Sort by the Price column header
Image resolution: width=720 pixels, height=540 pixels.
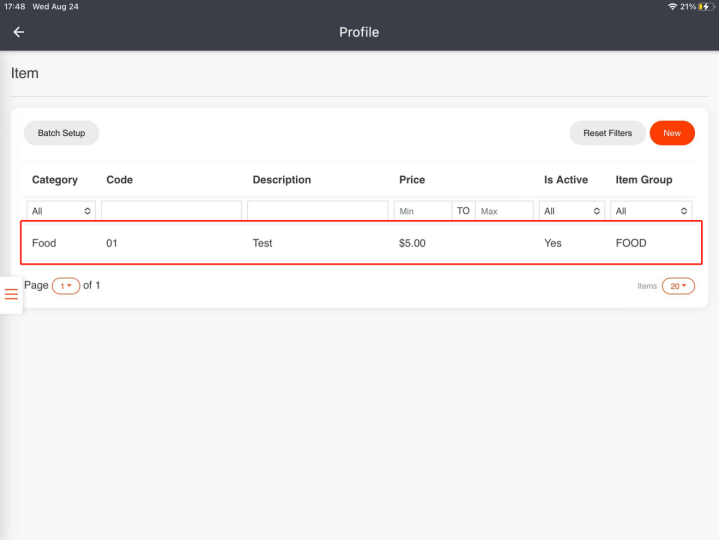pyautogui.click(x=412, y=180)
